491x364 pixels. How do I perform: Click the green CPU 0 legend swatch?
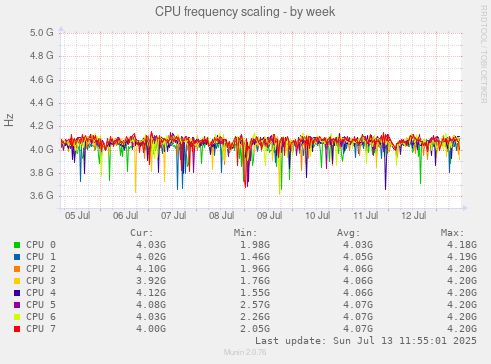point(17,245)
